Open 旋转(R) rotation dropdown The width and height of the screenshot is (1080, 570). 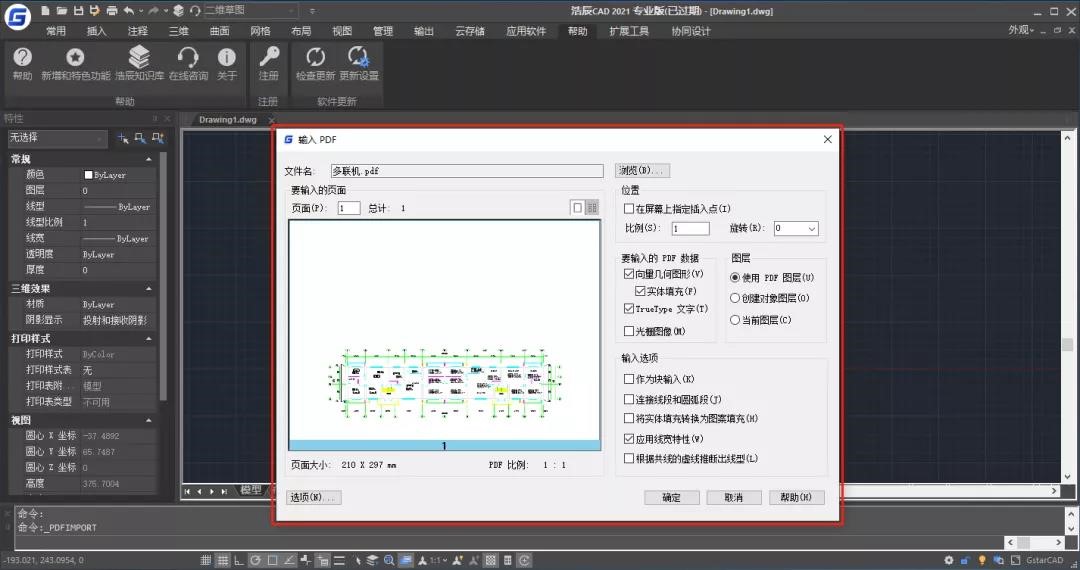click(796, 229)
